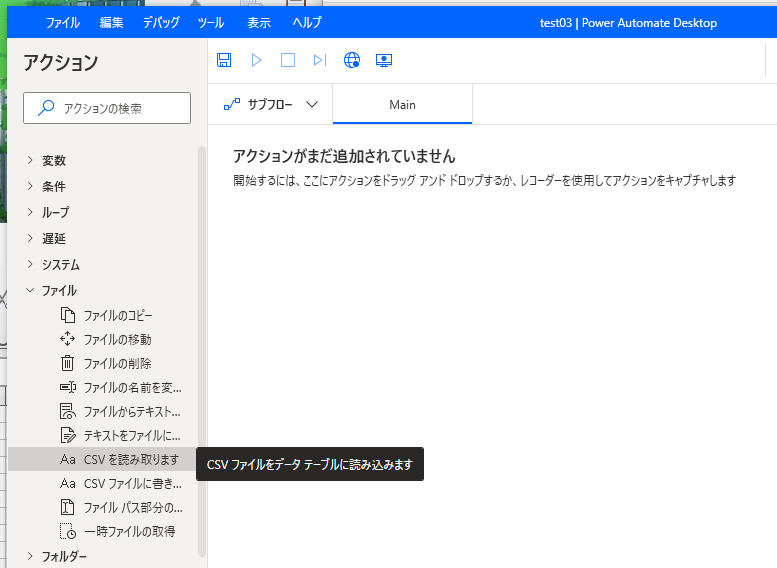Select the ファイルの名前を変... action label

tap(132, 387)
